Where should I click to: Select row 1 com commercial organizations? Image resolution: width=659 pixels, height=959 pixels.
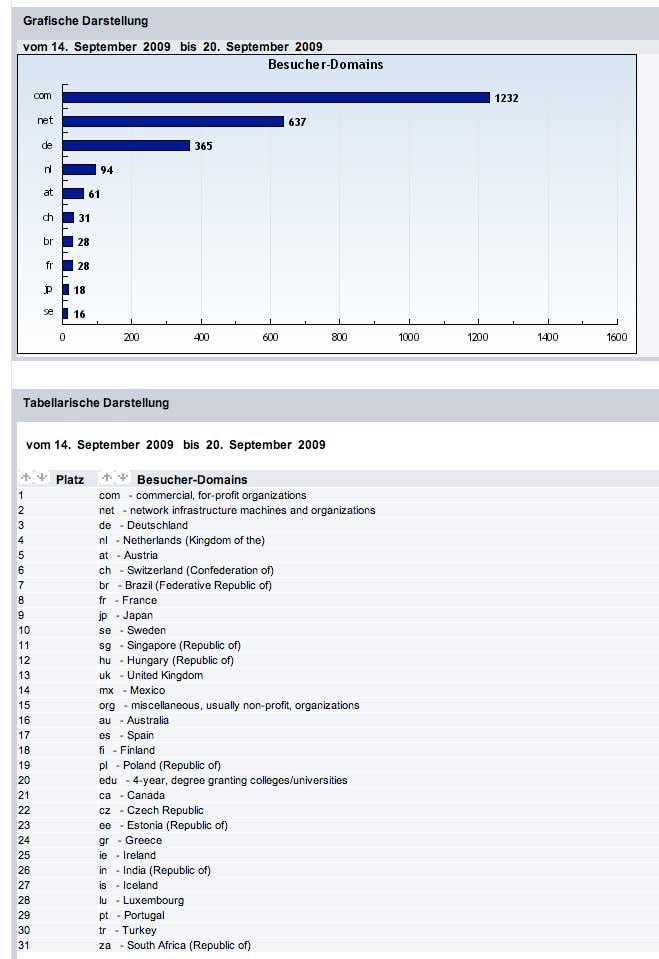202,495
